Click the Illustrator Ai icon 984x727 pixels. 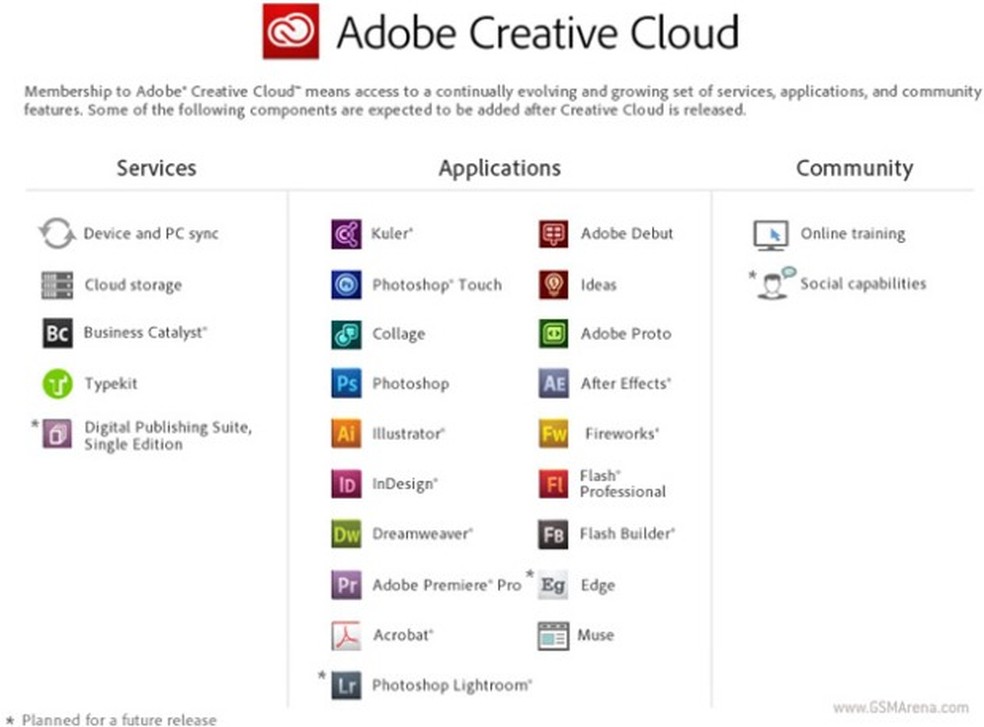point(346,433)
